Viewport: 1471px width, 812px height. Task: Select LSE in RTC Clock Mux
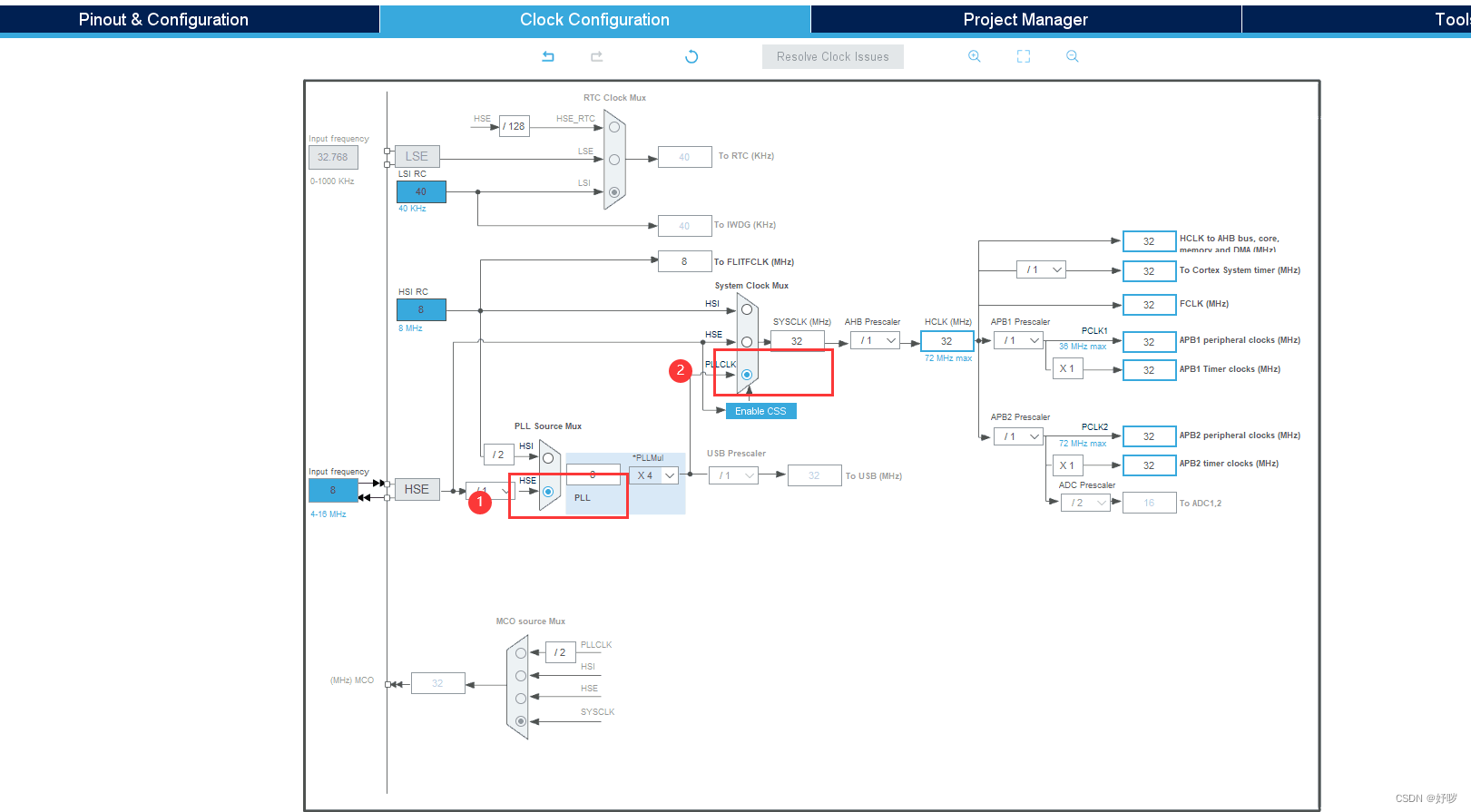[614, 160]
